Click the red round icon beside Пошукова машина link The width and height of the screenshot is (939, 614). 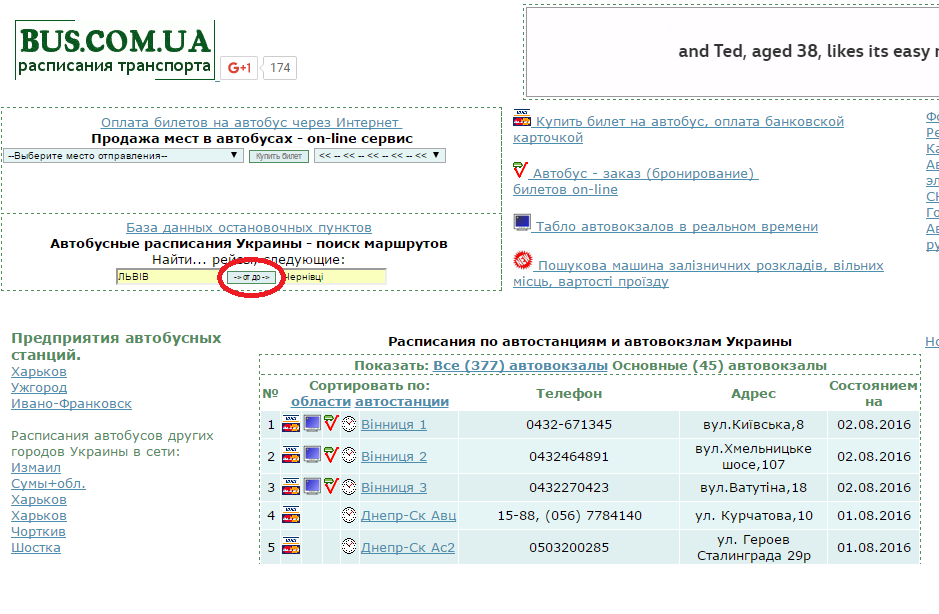[x=523, y=260]
